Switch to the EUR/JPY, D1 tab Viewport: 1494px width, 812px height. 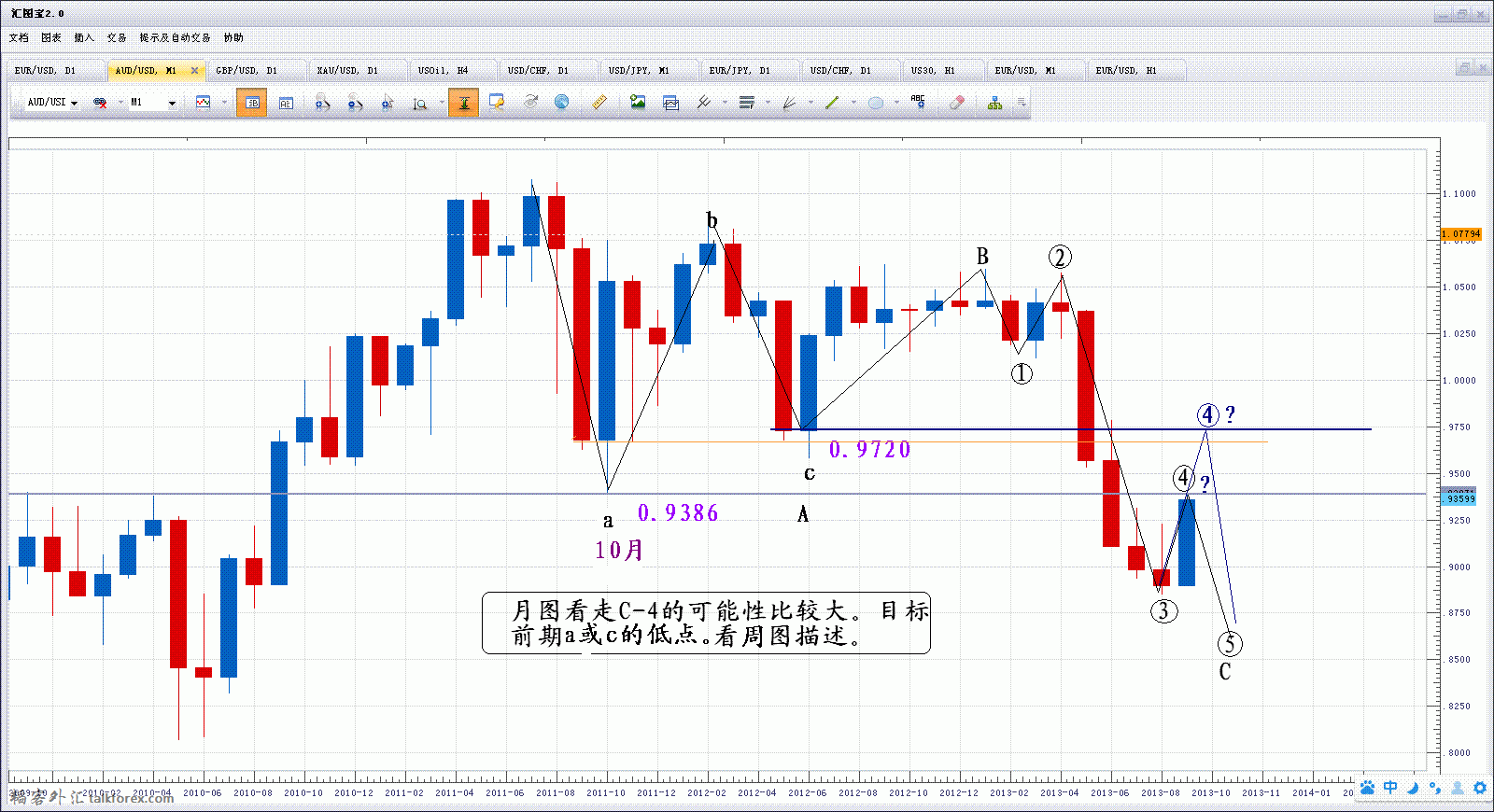coord(749,71)
